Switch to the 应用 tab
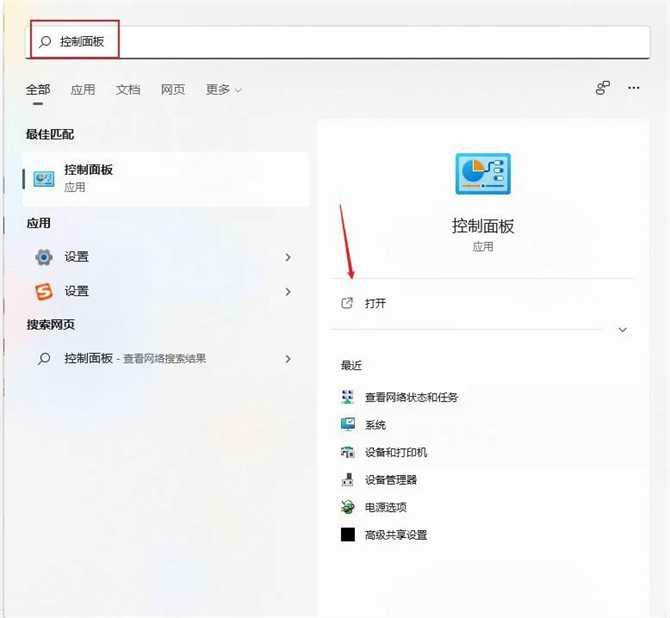The width and height of the screenshot is (670, 618). tap(83, 90)
